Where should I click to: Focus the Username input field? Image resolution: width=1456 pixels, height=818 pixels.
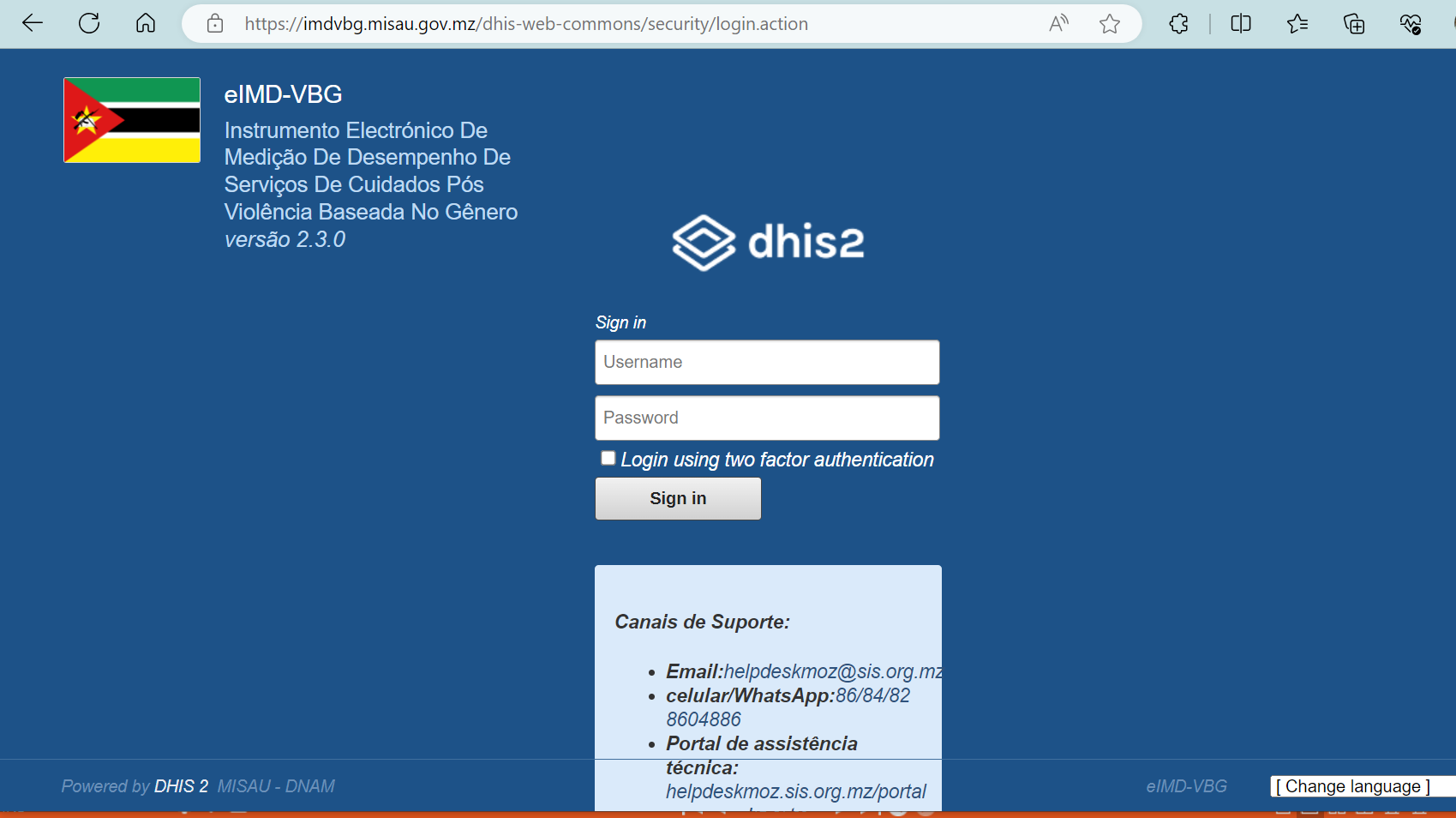click(767, 363)
